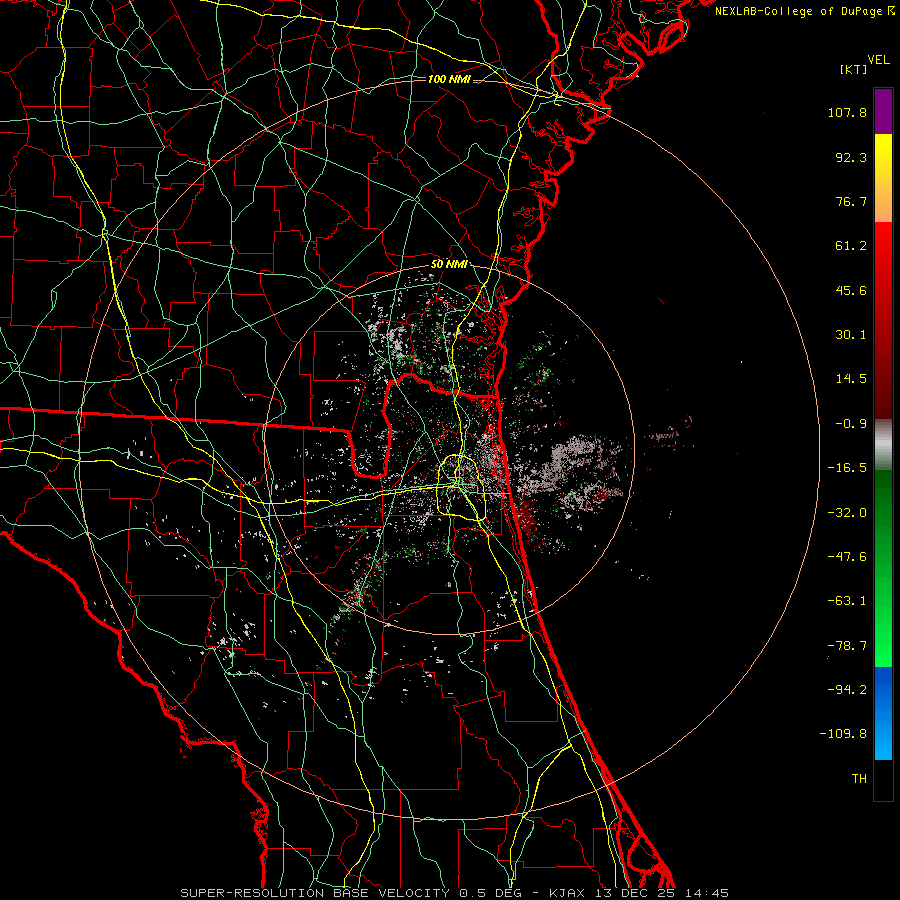Screen dimensions: 900x900
Task: Click the [KT] units label
Action: [x=854, y=69]
